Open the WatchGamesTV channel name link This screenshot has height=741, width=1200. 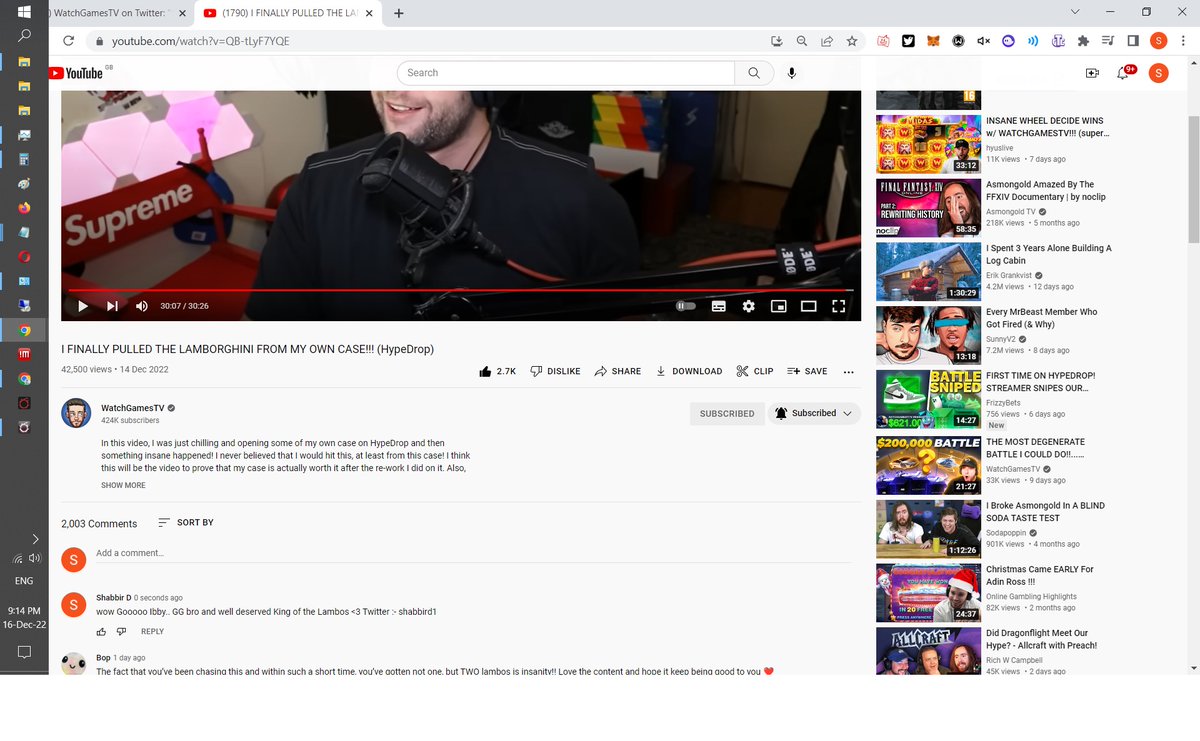tap(132, 408)
